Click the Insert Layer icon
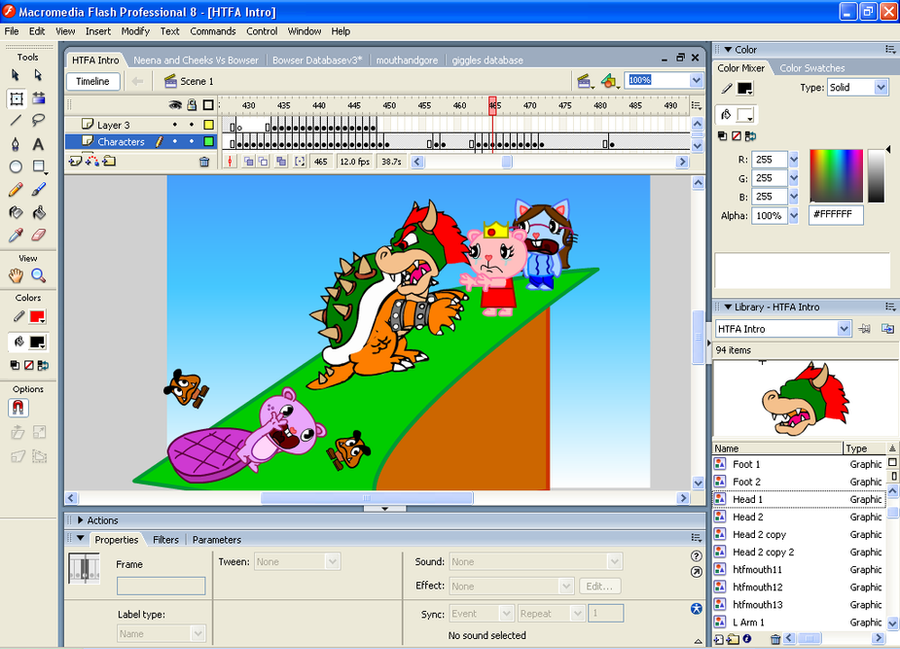This screenshot has height=649, width=900. point(75,162)
